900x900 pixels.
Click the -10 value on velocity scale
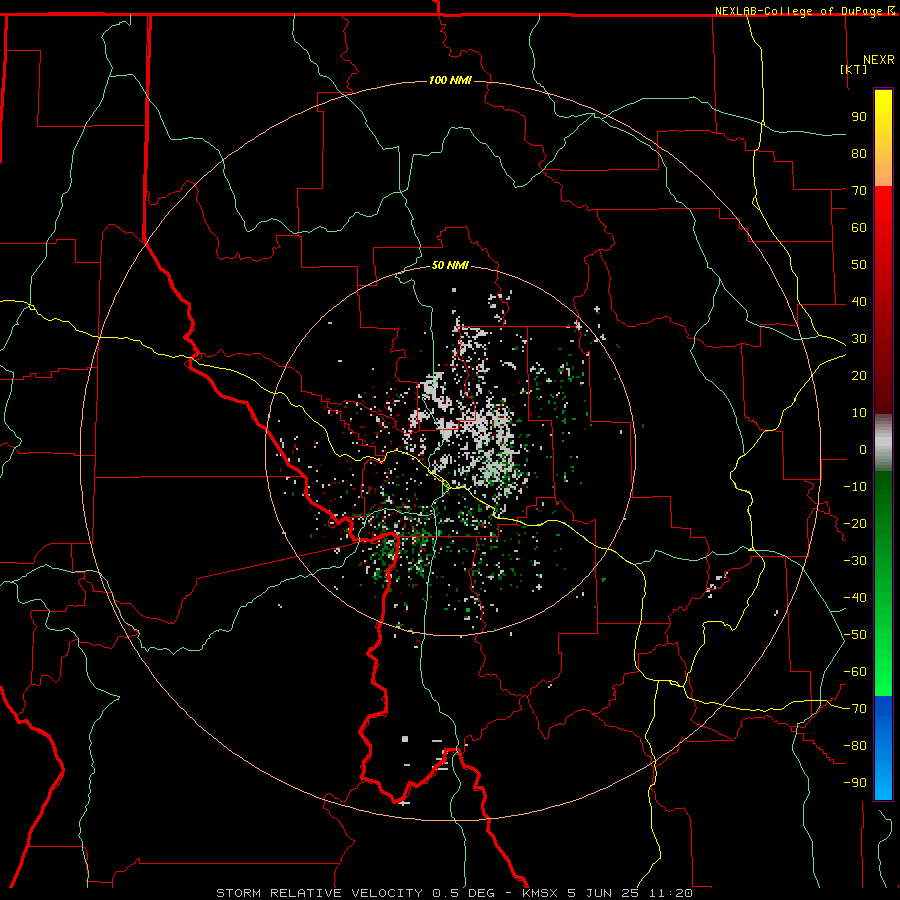coord(855,487)
